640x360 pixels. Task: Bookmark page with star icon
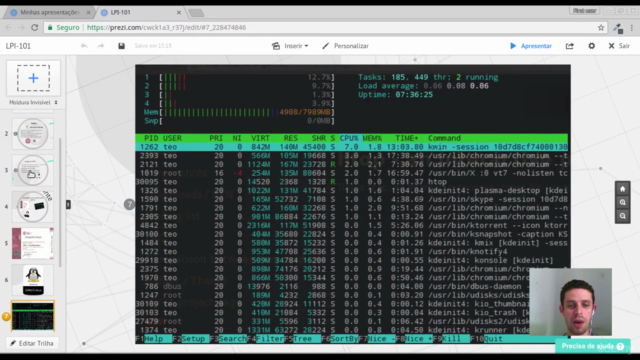601,28
